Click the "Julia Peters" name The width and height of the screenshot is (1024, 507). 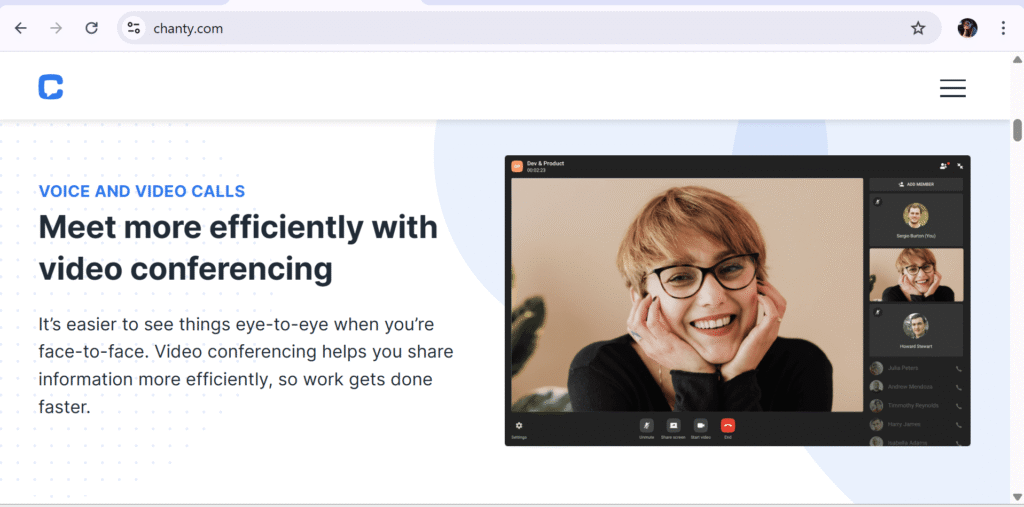pyautogui.click(x=903, y=368)
